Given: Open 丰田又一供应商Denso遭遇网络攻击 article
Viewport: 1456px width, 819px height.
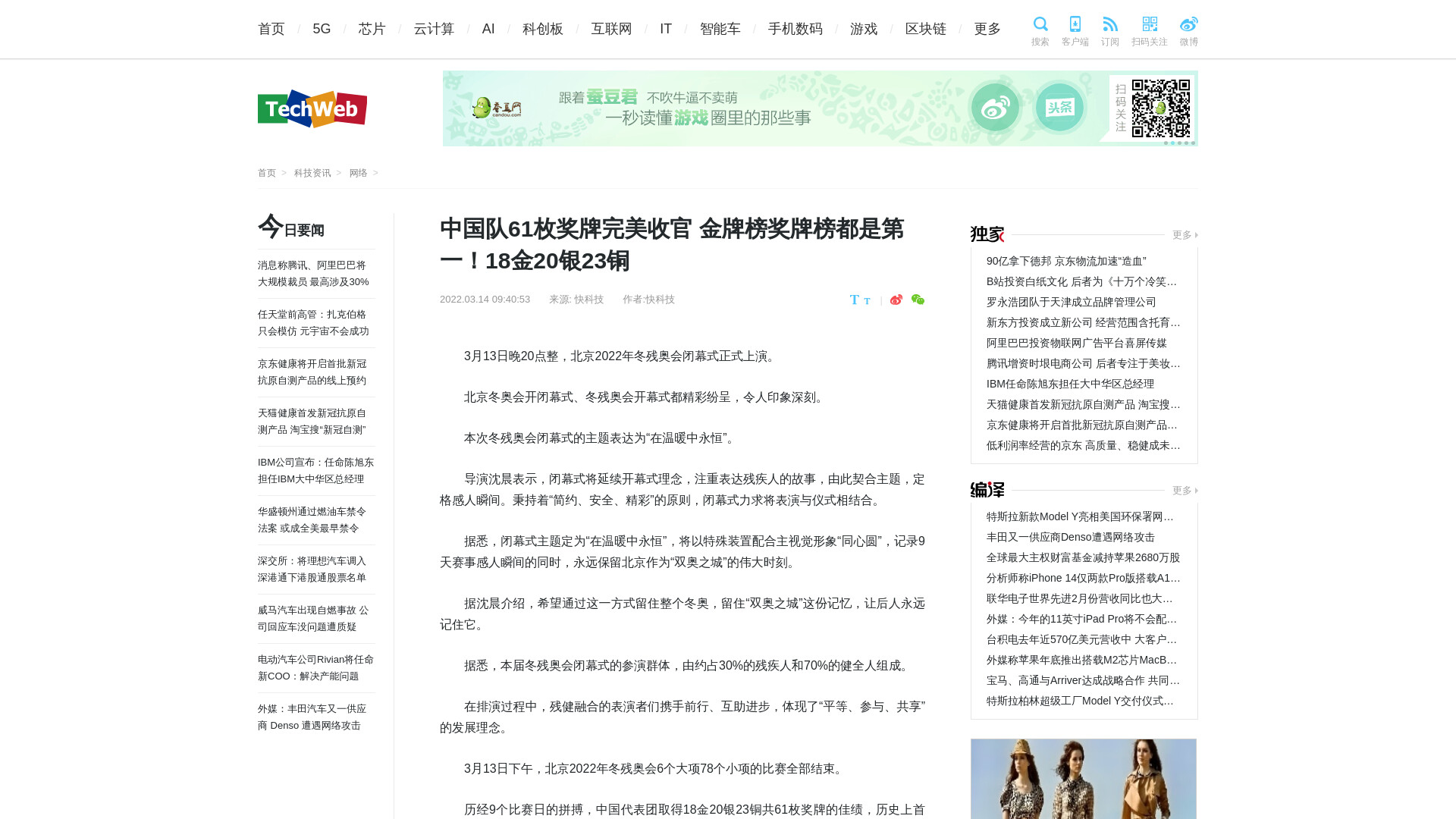Looking at the screenshot, I should click(x=1070, y=537).
